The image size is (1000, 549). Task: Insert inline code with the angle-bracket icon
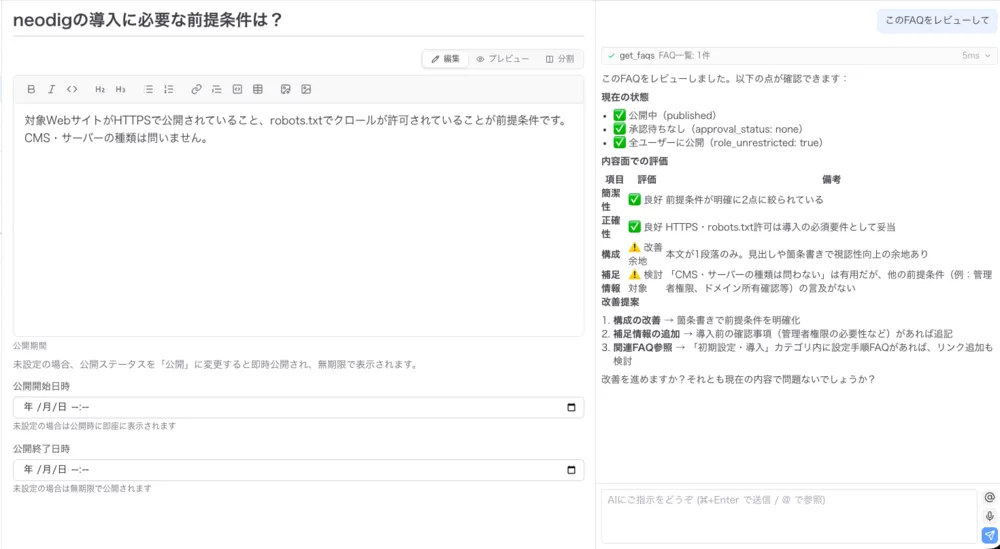pyautogui.click(x=72, y=89)
